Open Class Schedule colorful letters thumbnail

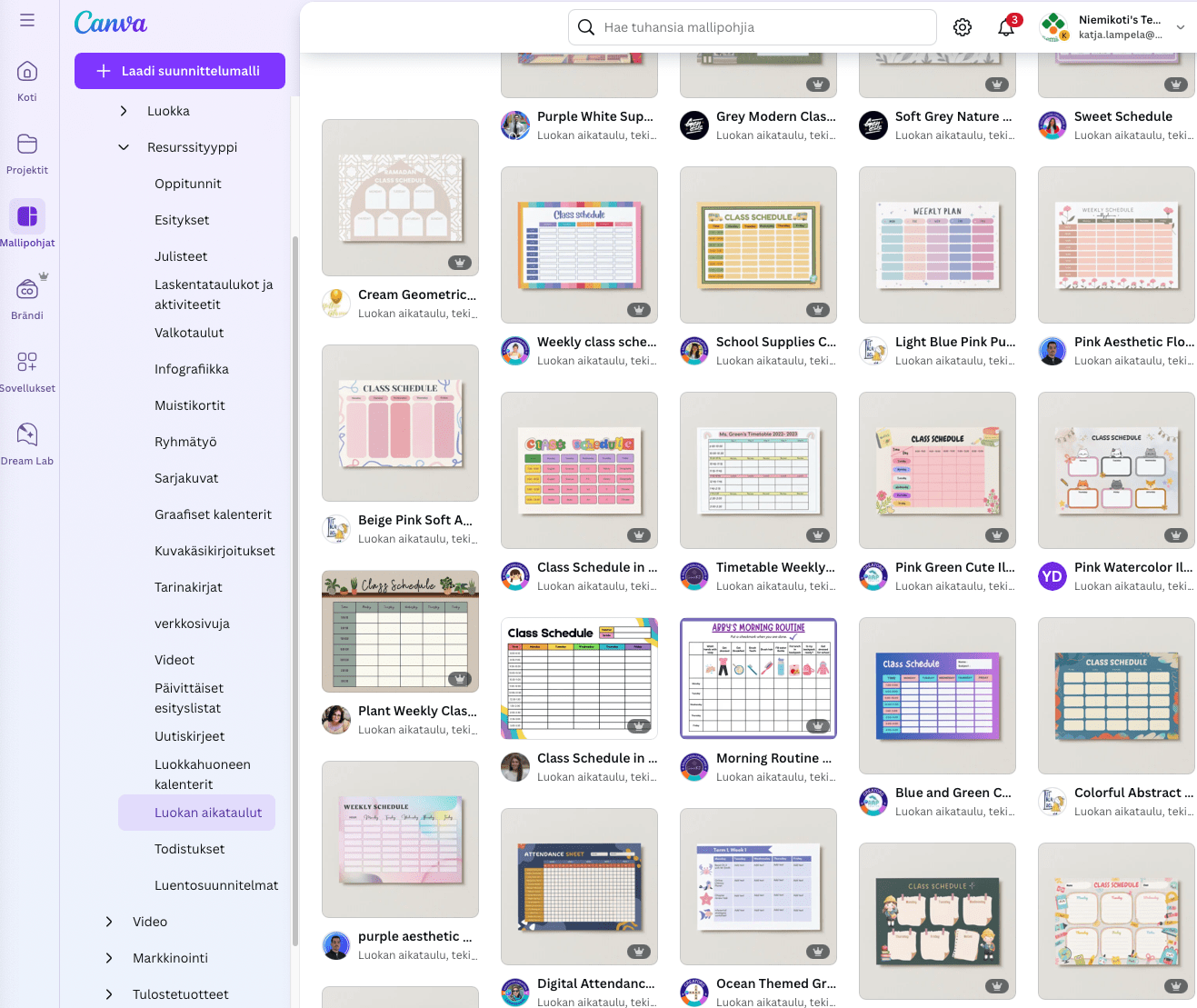(579, 470)
